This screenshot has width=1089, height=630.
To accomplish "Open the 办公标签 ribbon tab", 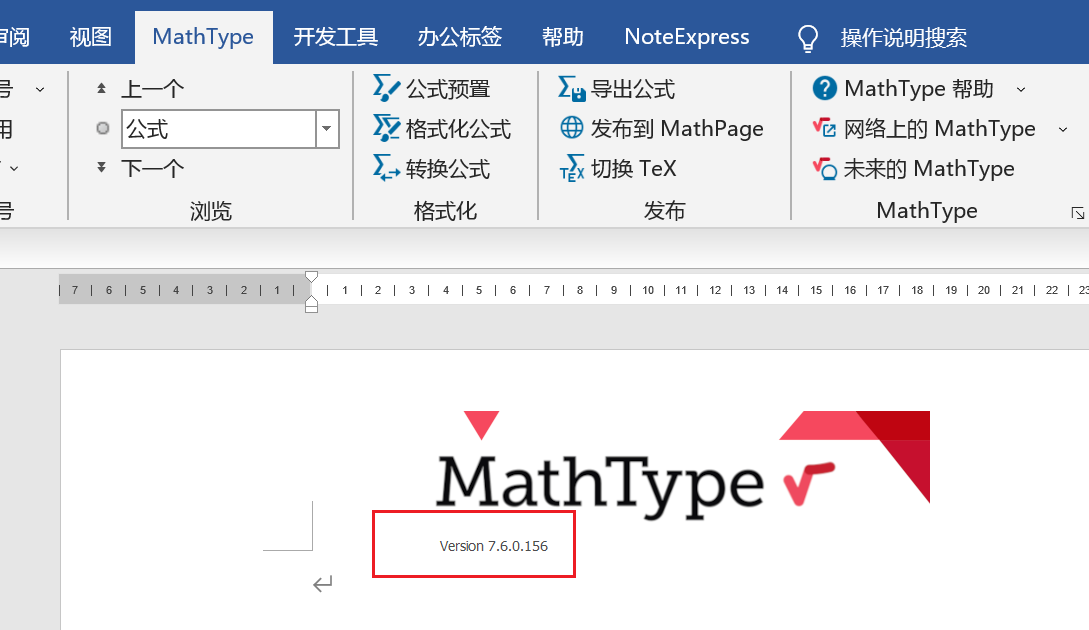I will (460, 37).
